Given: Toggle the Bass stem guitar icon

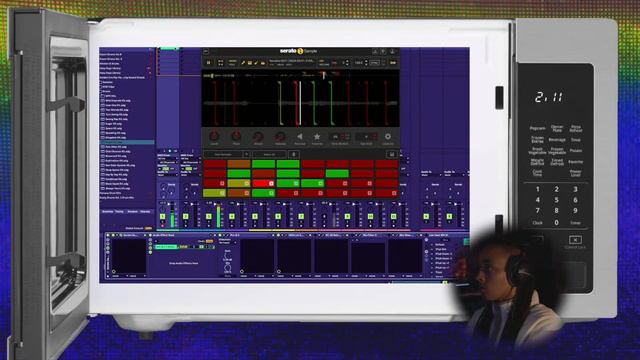Looking at the screenshot, I should (x=256, y=63).
